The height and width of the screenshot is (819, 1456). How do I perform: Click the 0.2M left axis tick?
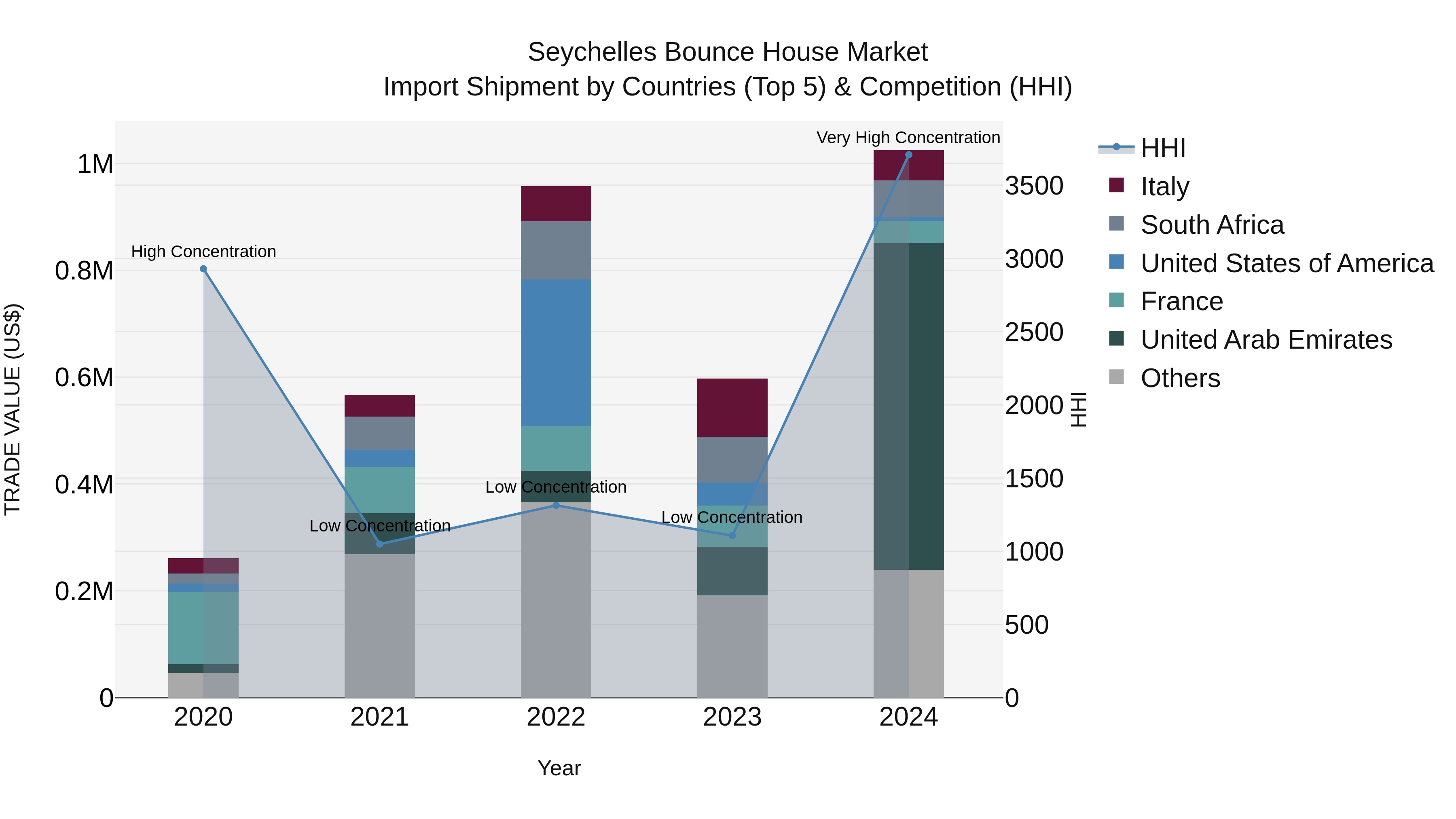pos(84,591)
